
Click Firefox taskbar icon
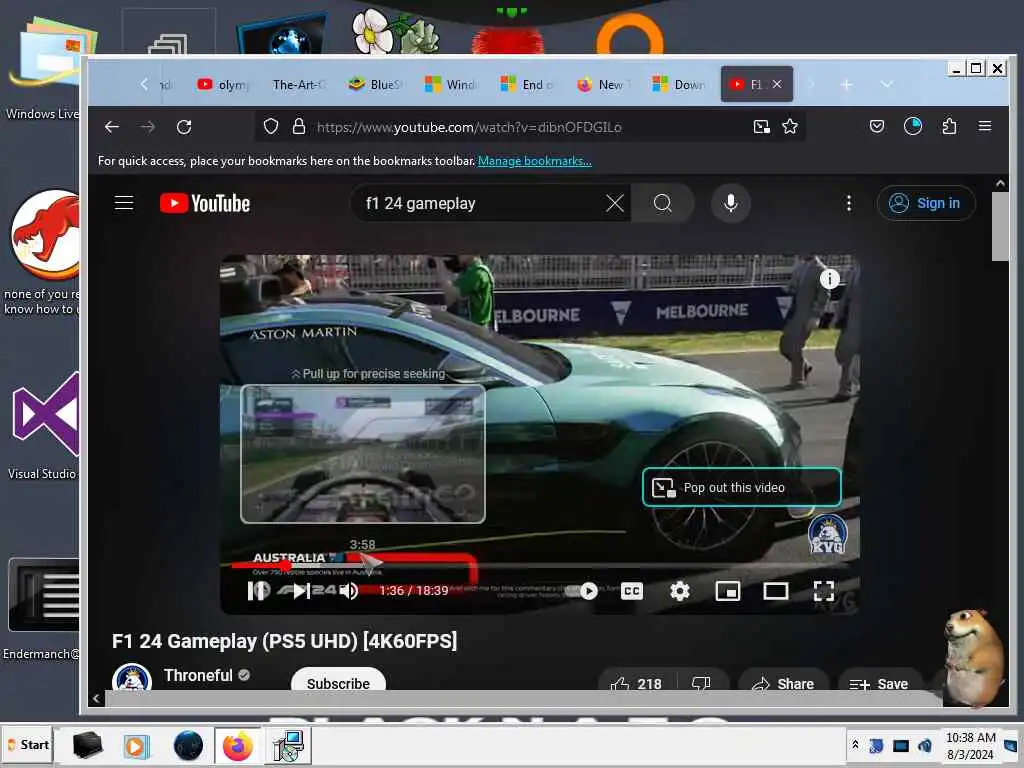238,745
